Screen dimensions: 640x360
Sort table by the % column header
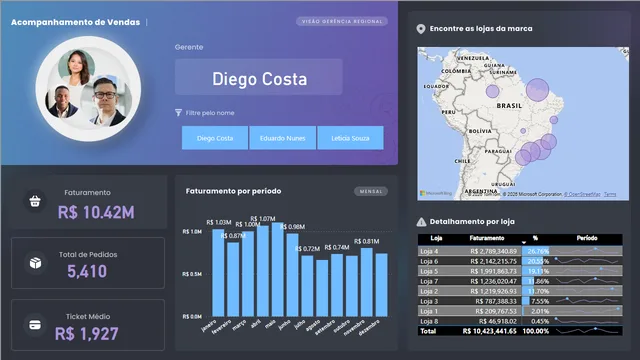click(535, 238)
